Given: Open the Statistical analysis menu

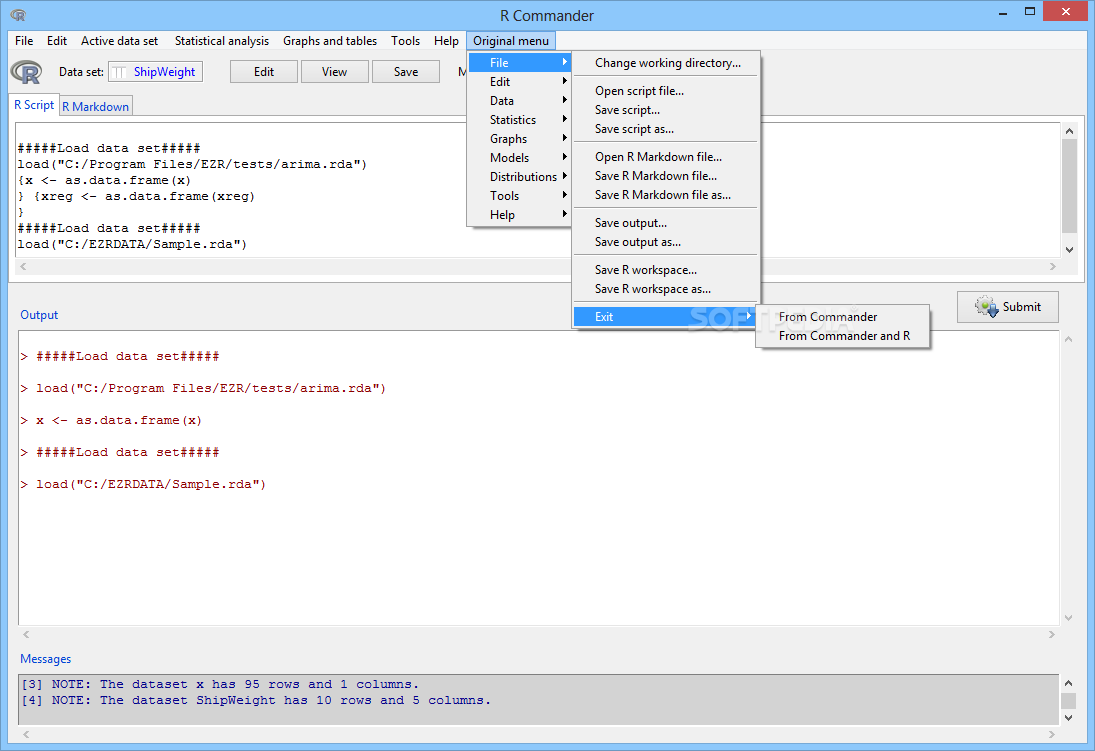Looking at the screenshot, I should pos(221,41).
